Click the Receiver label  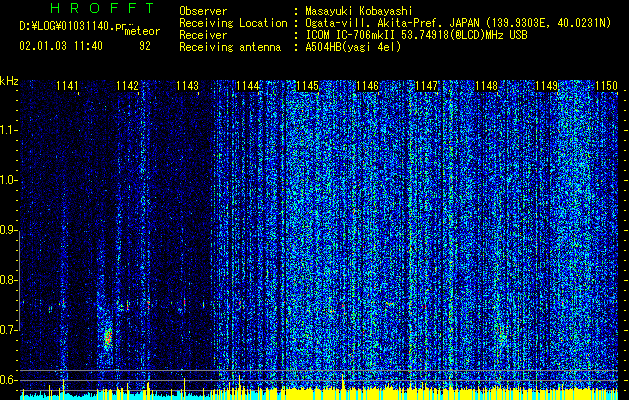[203, 35]
